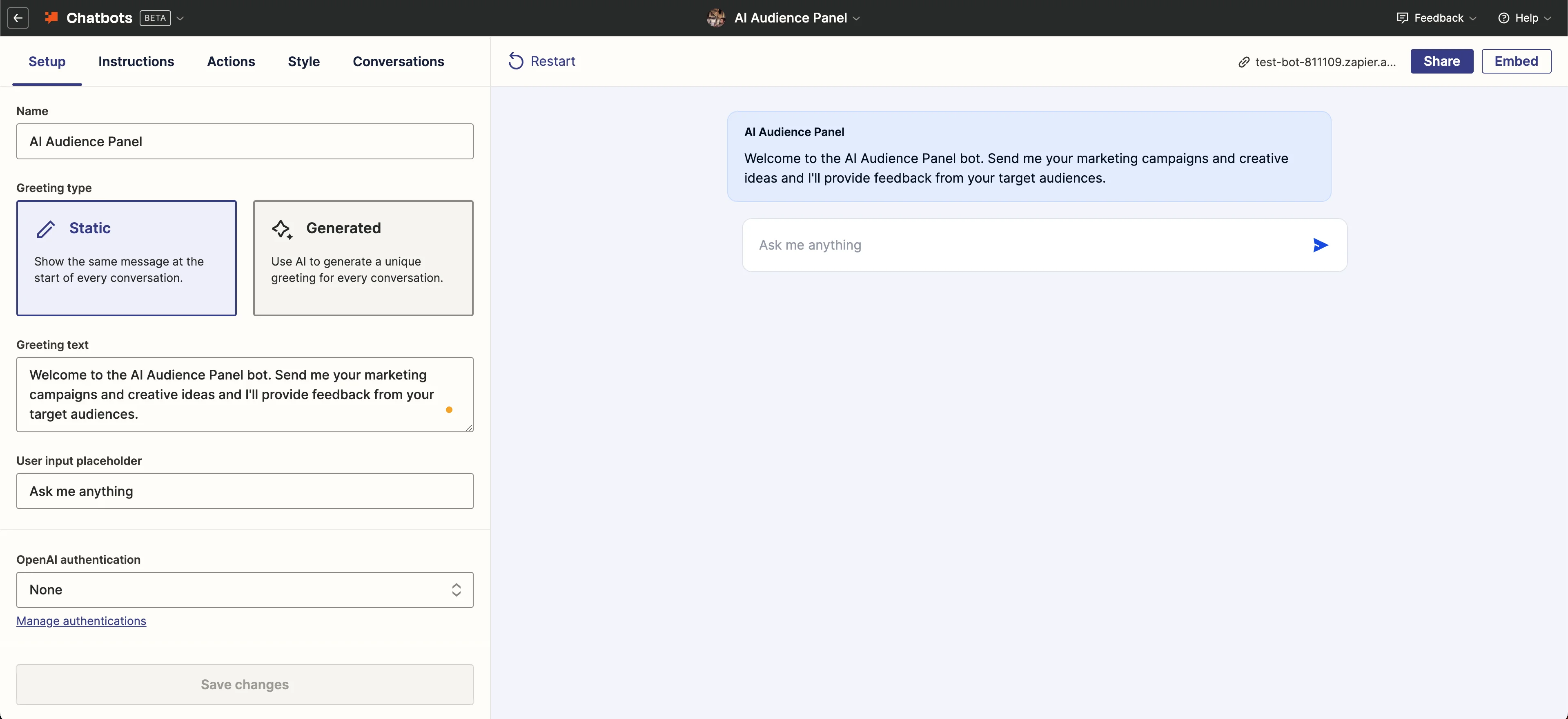Viewport: 1568px width, 719px height.
Task: Click the blue send message arrow
Action: point(1320,246)
